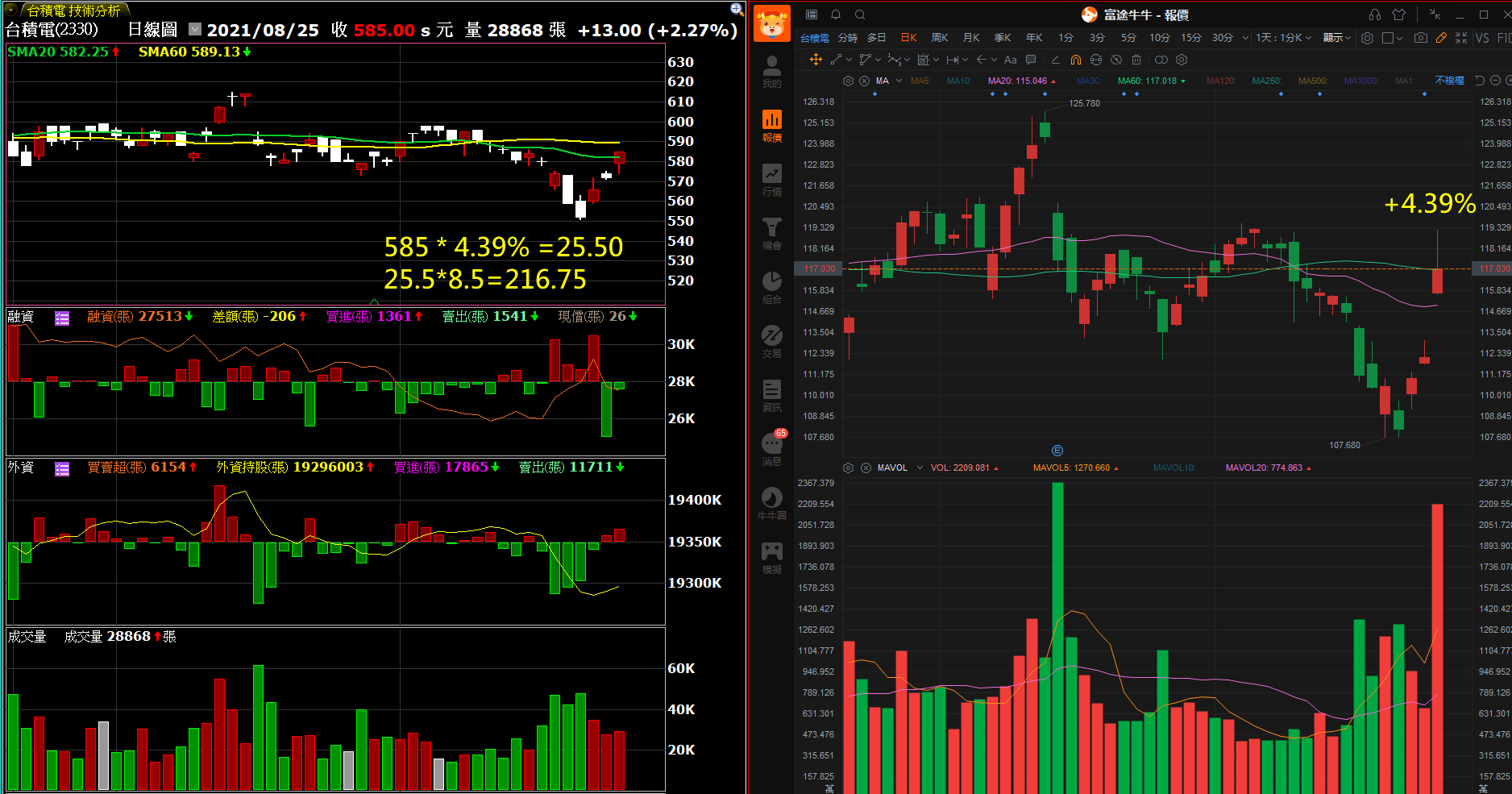Toggle the 不複權 adjustment setting
This screenshot has width=1512, height=794.
coord(1449,81)
